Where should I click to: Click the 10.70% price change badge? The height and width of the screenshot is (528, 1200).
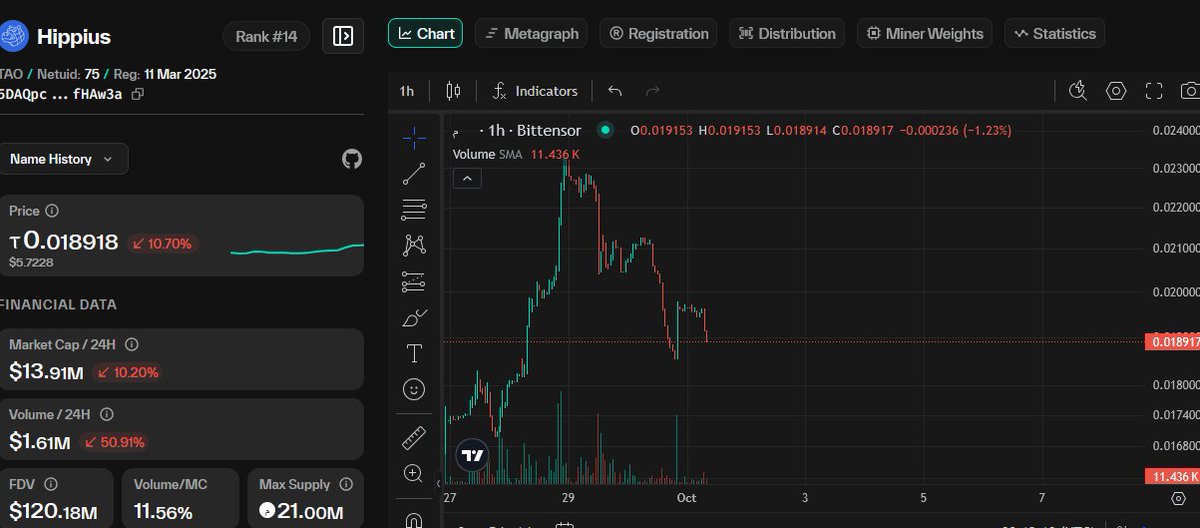tap(163, 243)
